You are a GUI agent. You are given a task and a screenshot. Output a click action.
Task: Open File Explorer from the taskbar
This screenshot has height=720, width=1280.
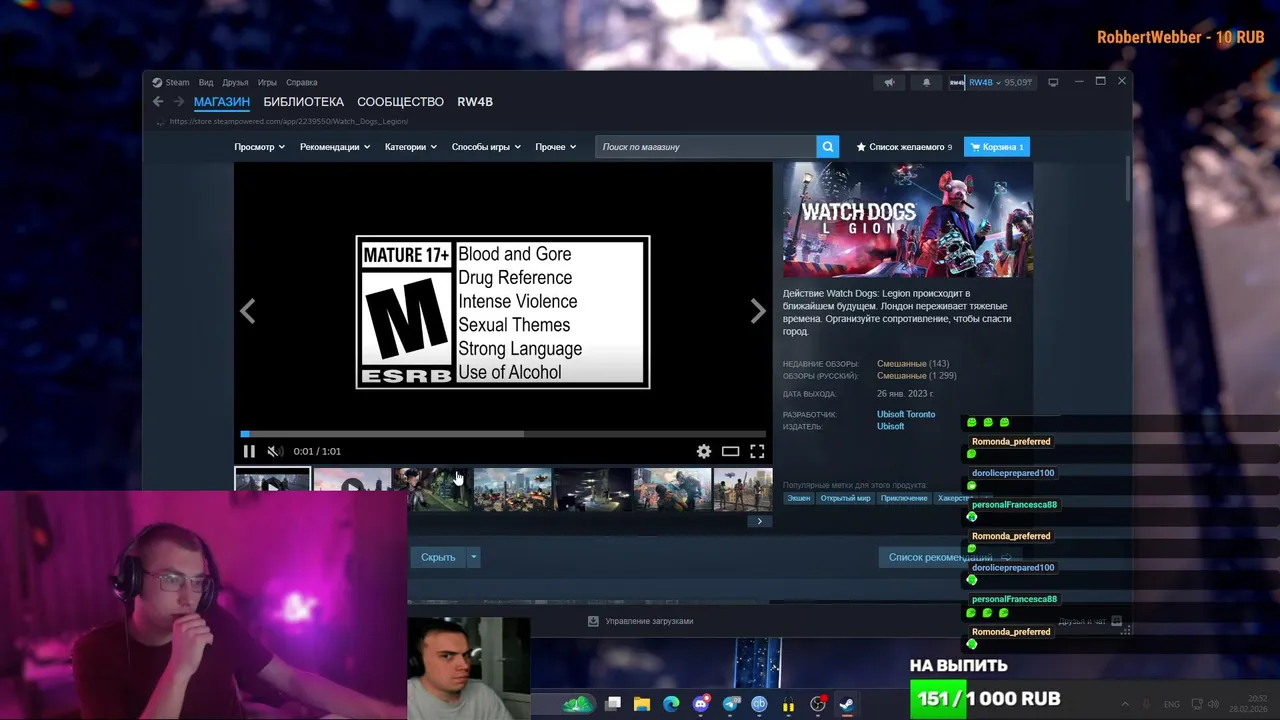(x=642, y=704)
